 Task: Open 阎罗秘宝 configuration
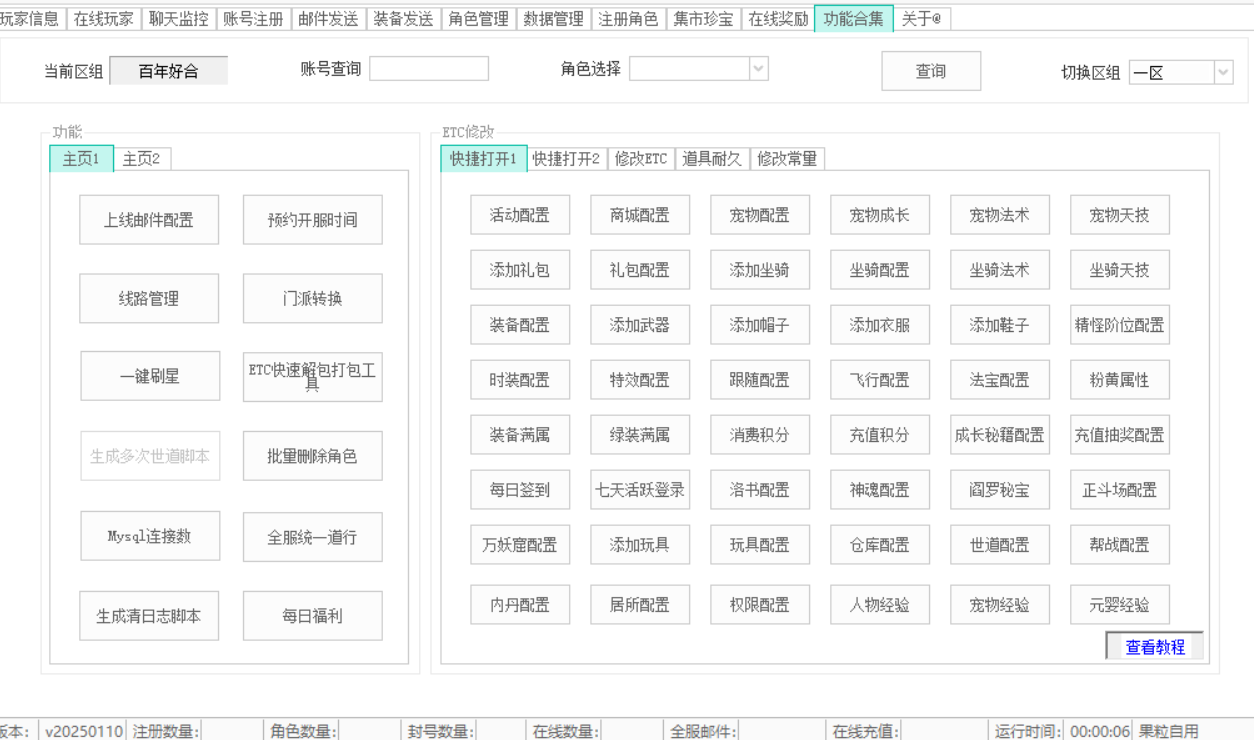coord(999,489)
